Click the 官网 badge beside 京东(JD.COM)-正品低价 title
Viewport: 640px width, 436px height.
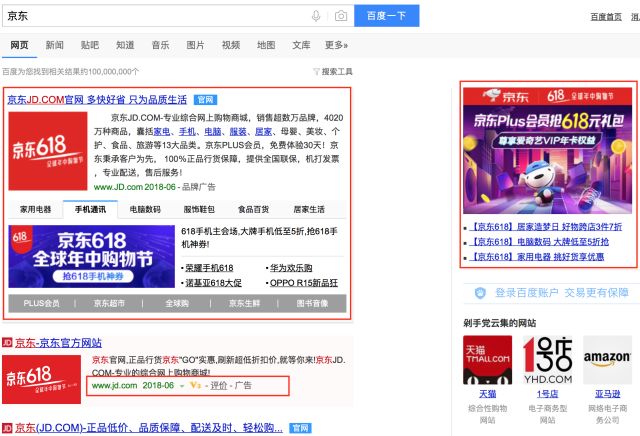pos(300,428)
